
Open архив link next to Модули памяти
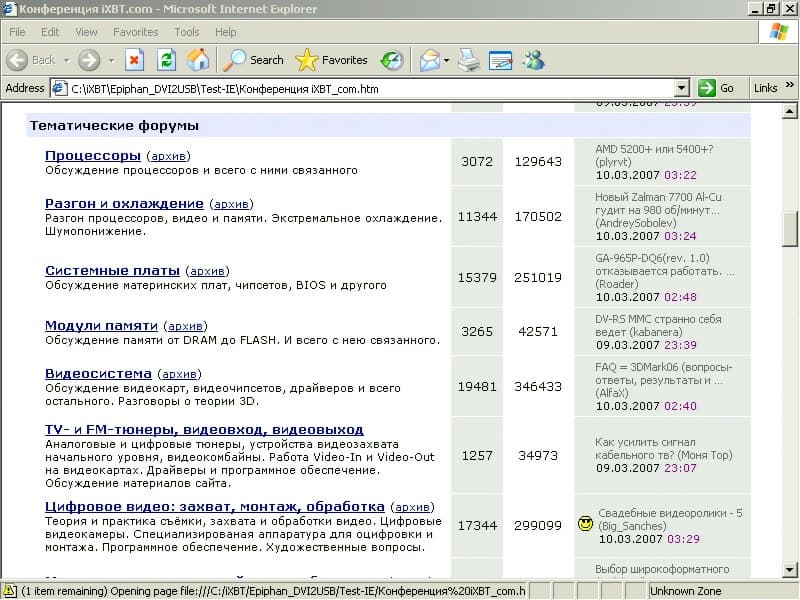[x=186, y=326]
